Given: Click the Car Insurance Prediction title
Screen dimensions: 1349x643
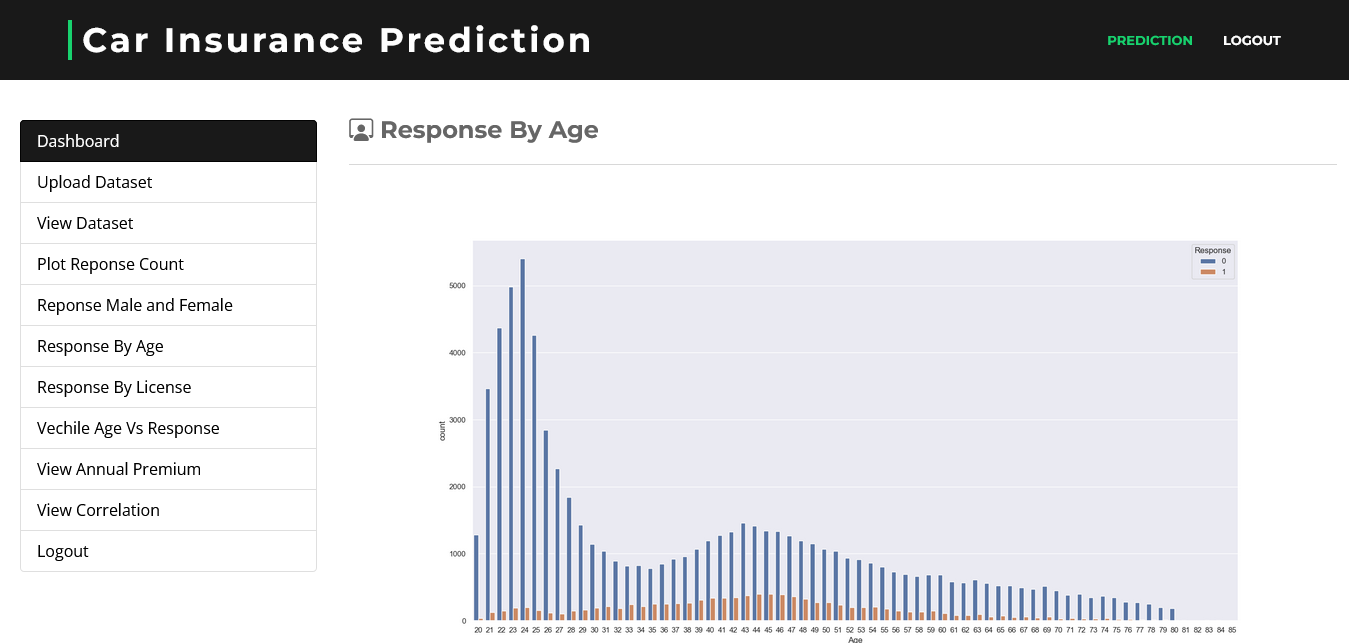Looking at the screenshot, I should (x=337, y=40).
